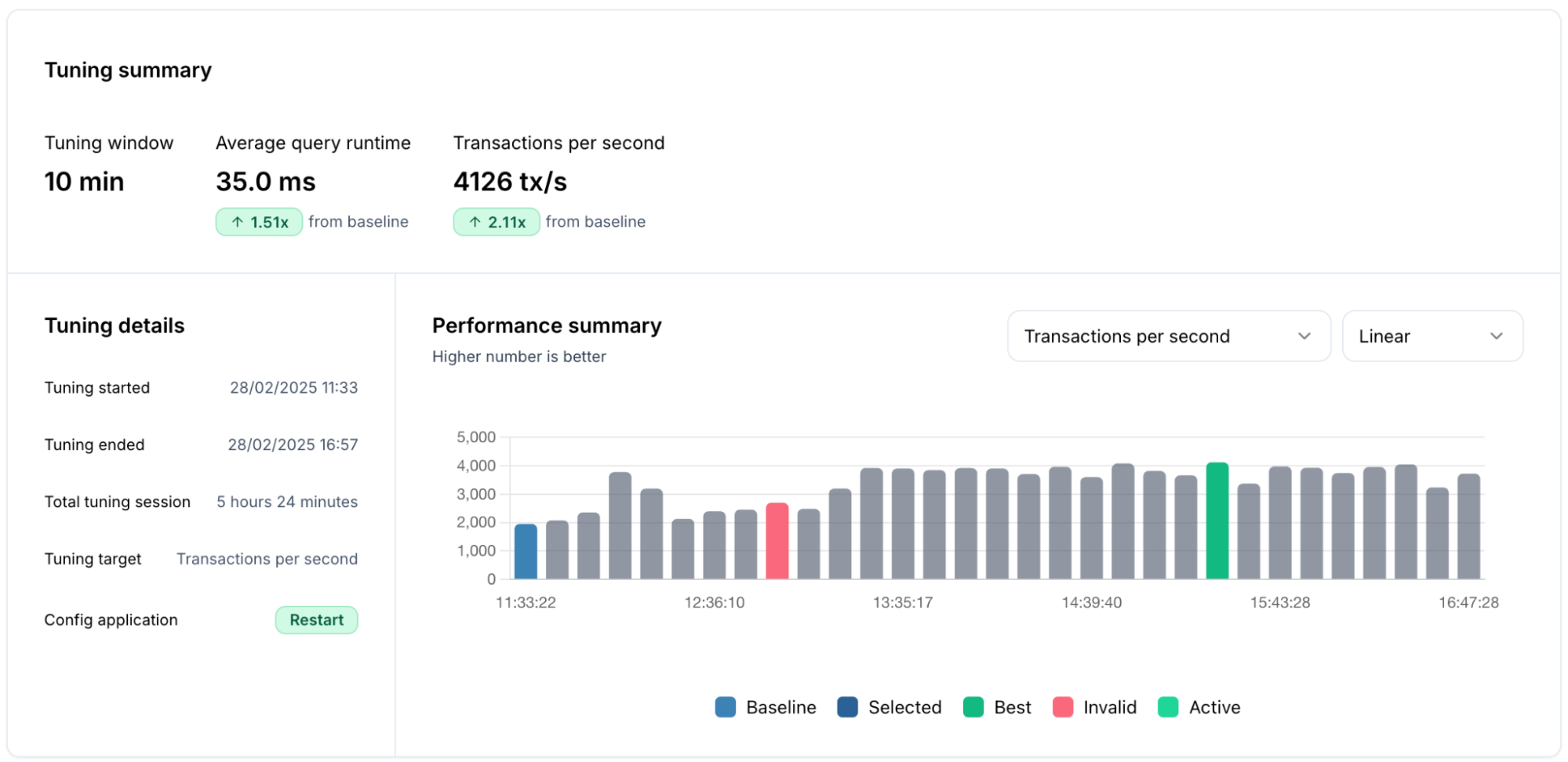Image resolution: width=1568 pixels, height=762 pixels.
Task: Click the Tuning target Transactions per second value
Action: pos(267,559)
